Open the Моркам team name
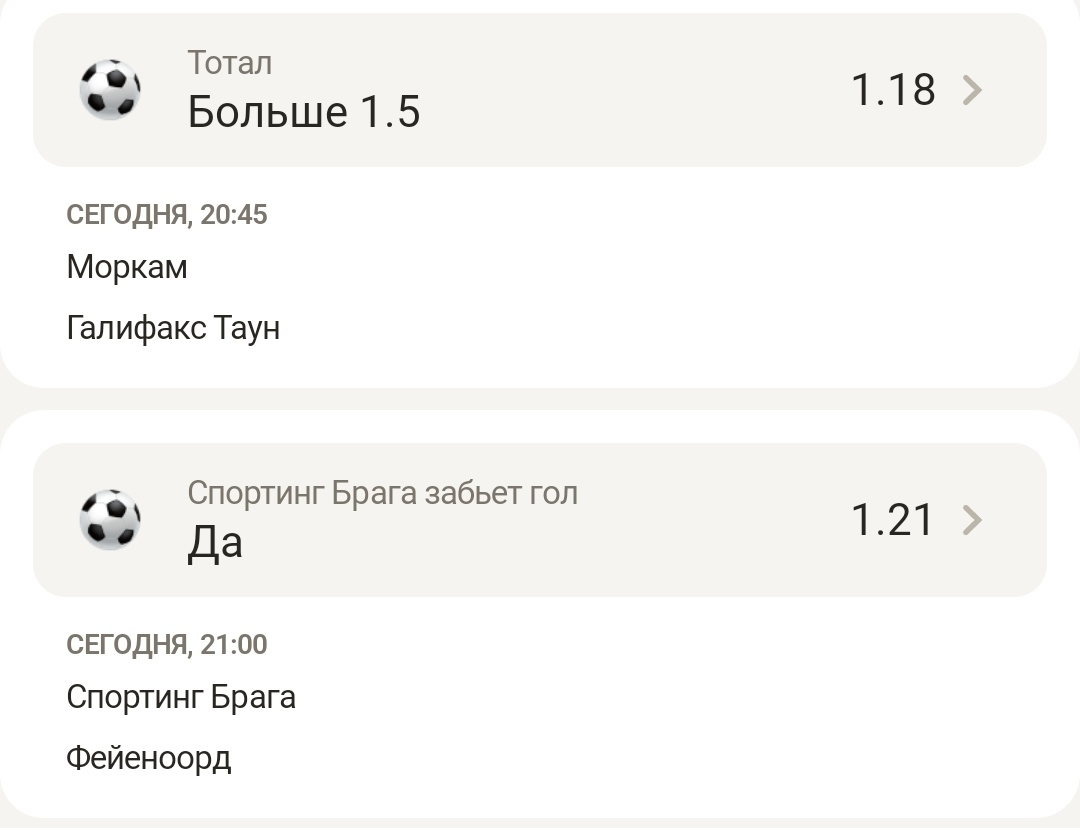Viewport: 1080px width, 828px height. [x=127, y=268]
